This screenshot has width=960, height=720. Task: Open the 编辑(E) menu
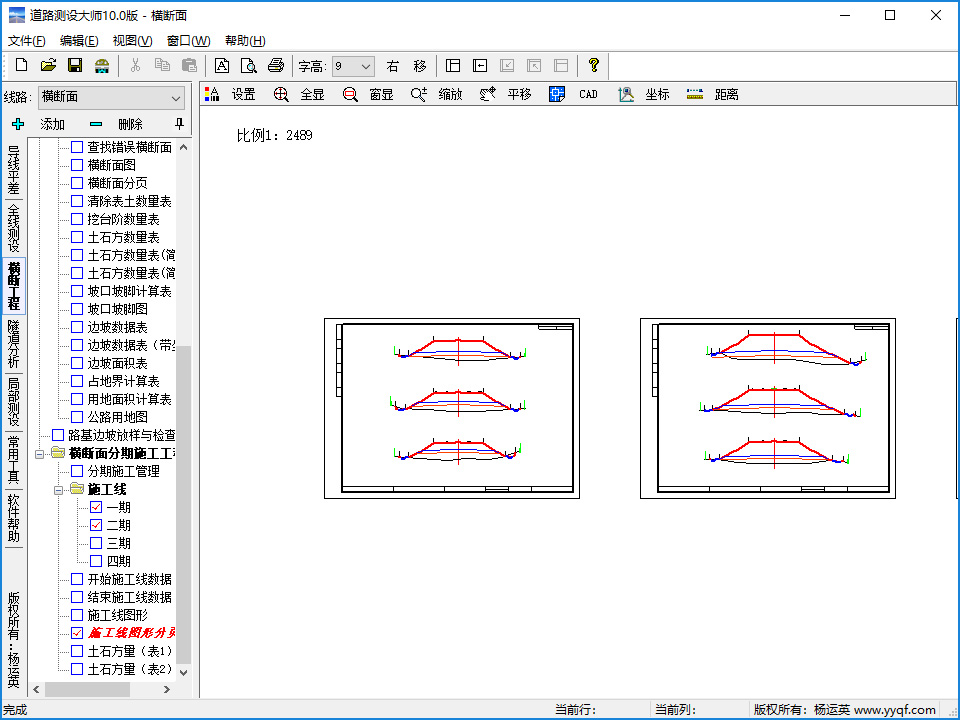coord(79,41)
